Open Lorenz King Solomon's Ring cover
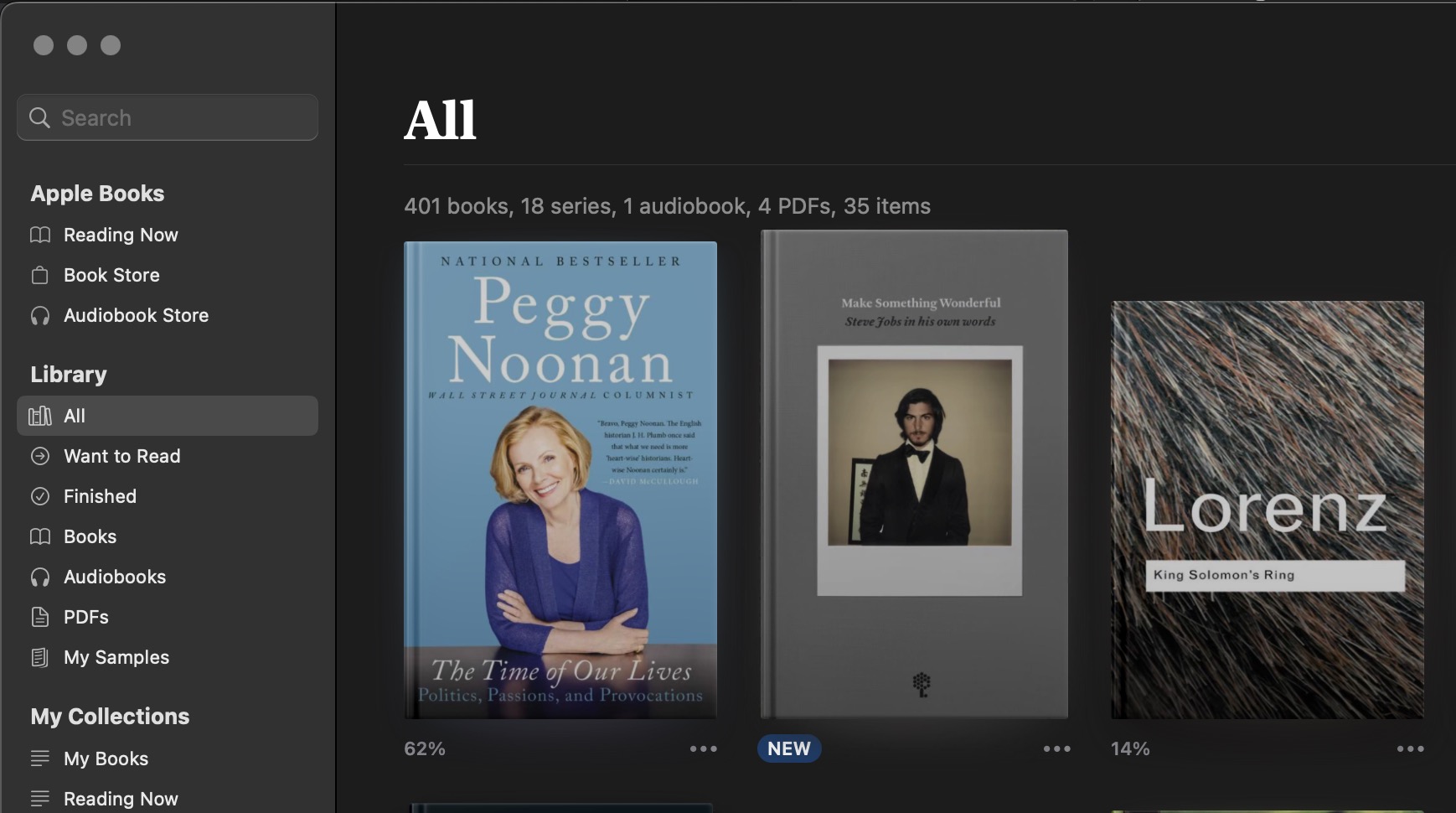The image size is (1456, 813). [1268, 510]
